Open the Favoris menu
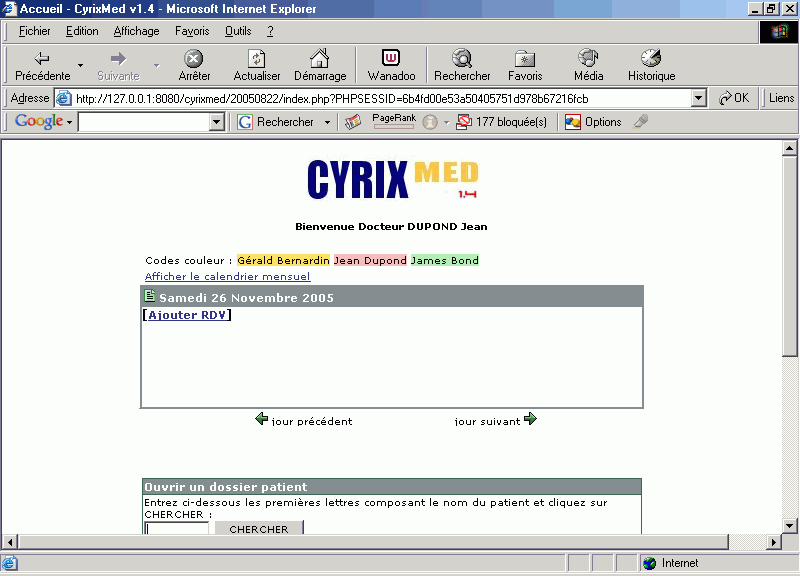Image resolution: width=800 pixels, height=576 pixels. coord(192,31)
